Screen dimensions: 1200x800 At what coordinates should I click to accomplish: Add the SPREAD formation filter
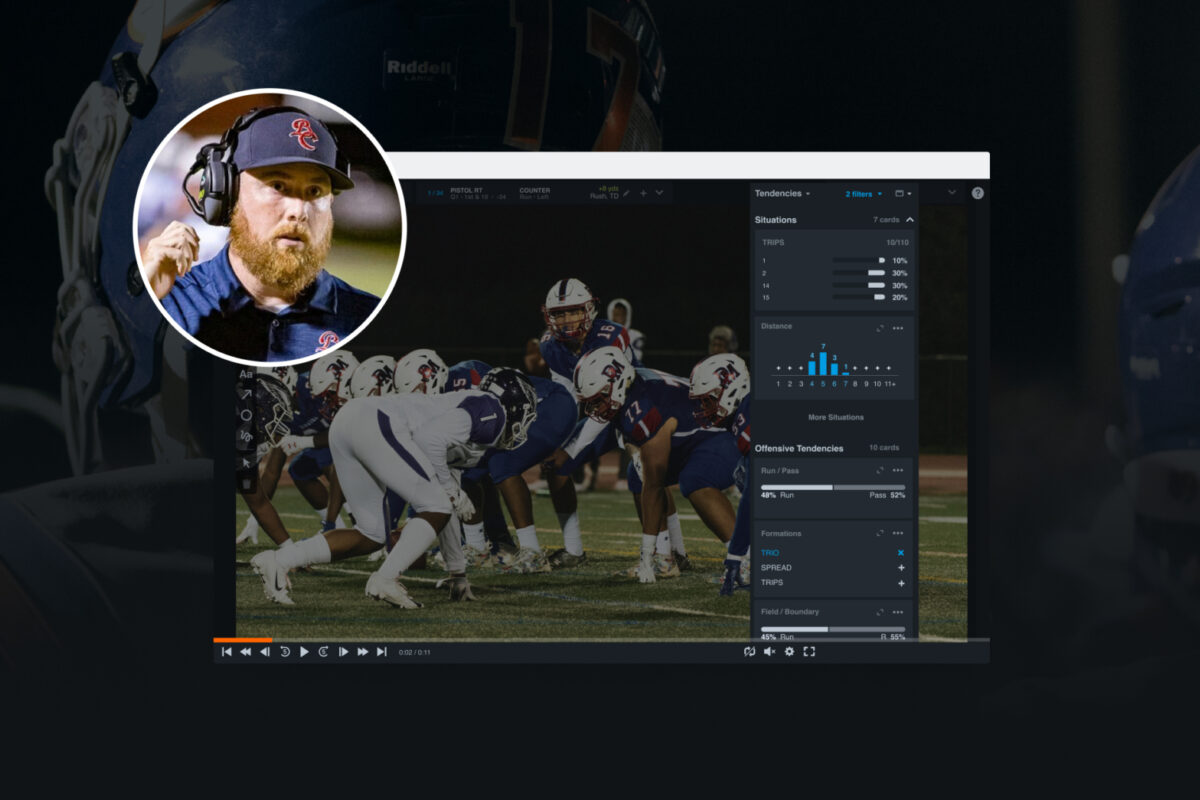pyautogui.click(x=900, y=567)
